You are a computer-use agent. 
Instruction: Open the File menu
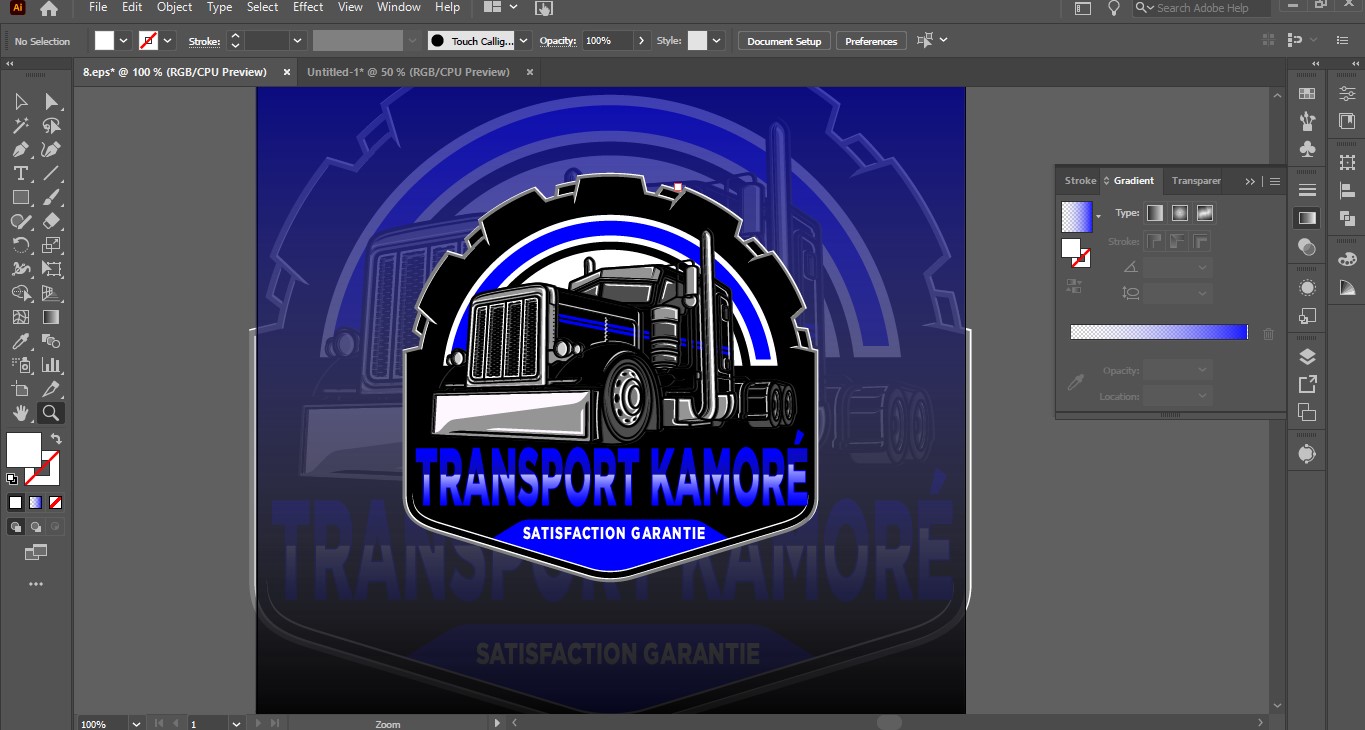(98, 7)
